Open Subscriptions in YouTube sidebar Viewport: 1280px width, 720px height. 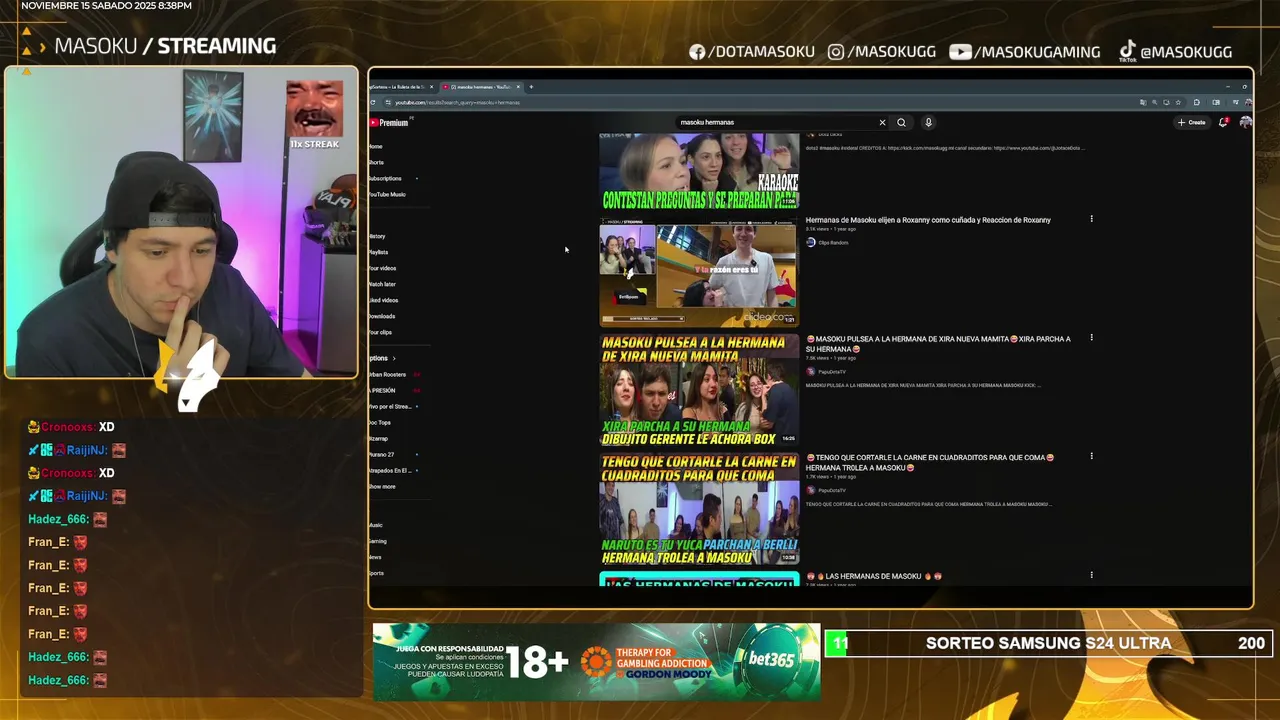tap(386, 178)
